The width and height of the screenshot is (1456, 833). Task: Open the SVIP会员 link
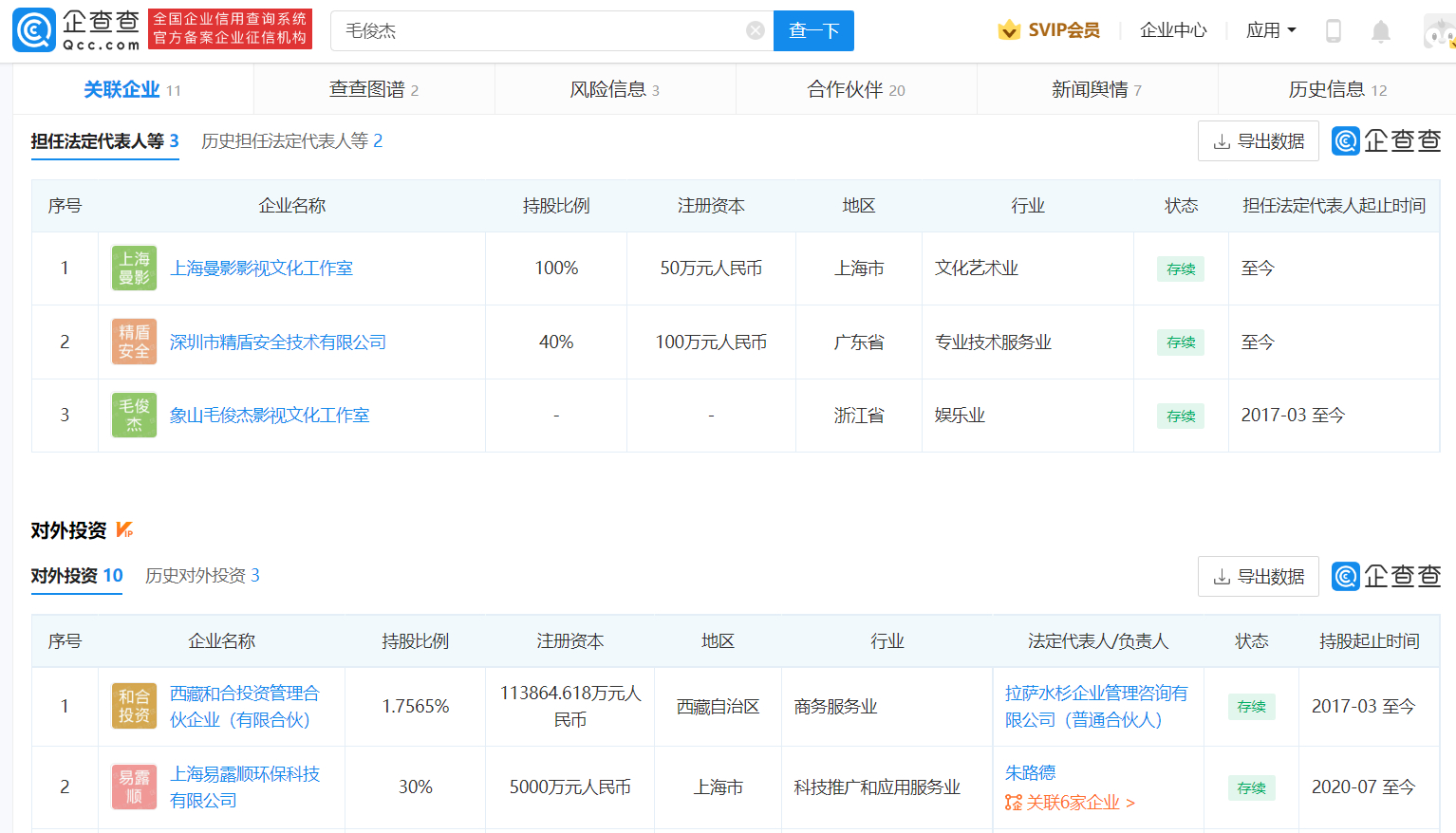click(x=1064, y=30)
